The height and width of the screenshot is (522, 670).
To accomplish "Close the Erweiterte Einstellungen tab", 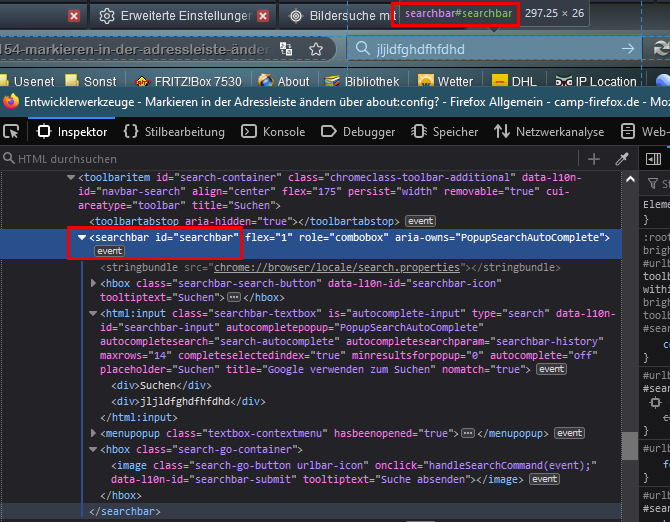I will [x=263, y=16].
